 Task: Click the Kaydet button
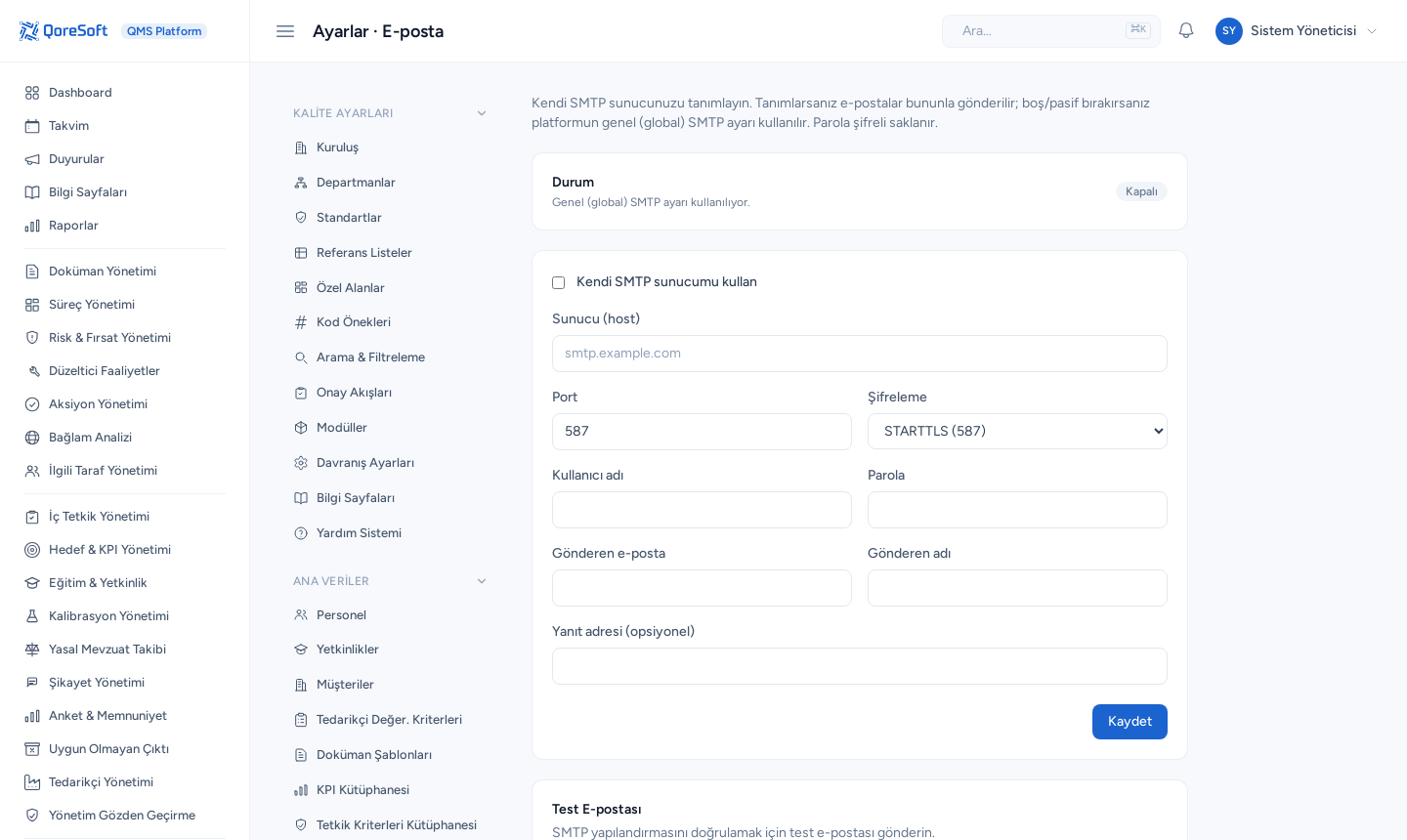tap(1130, 722)
